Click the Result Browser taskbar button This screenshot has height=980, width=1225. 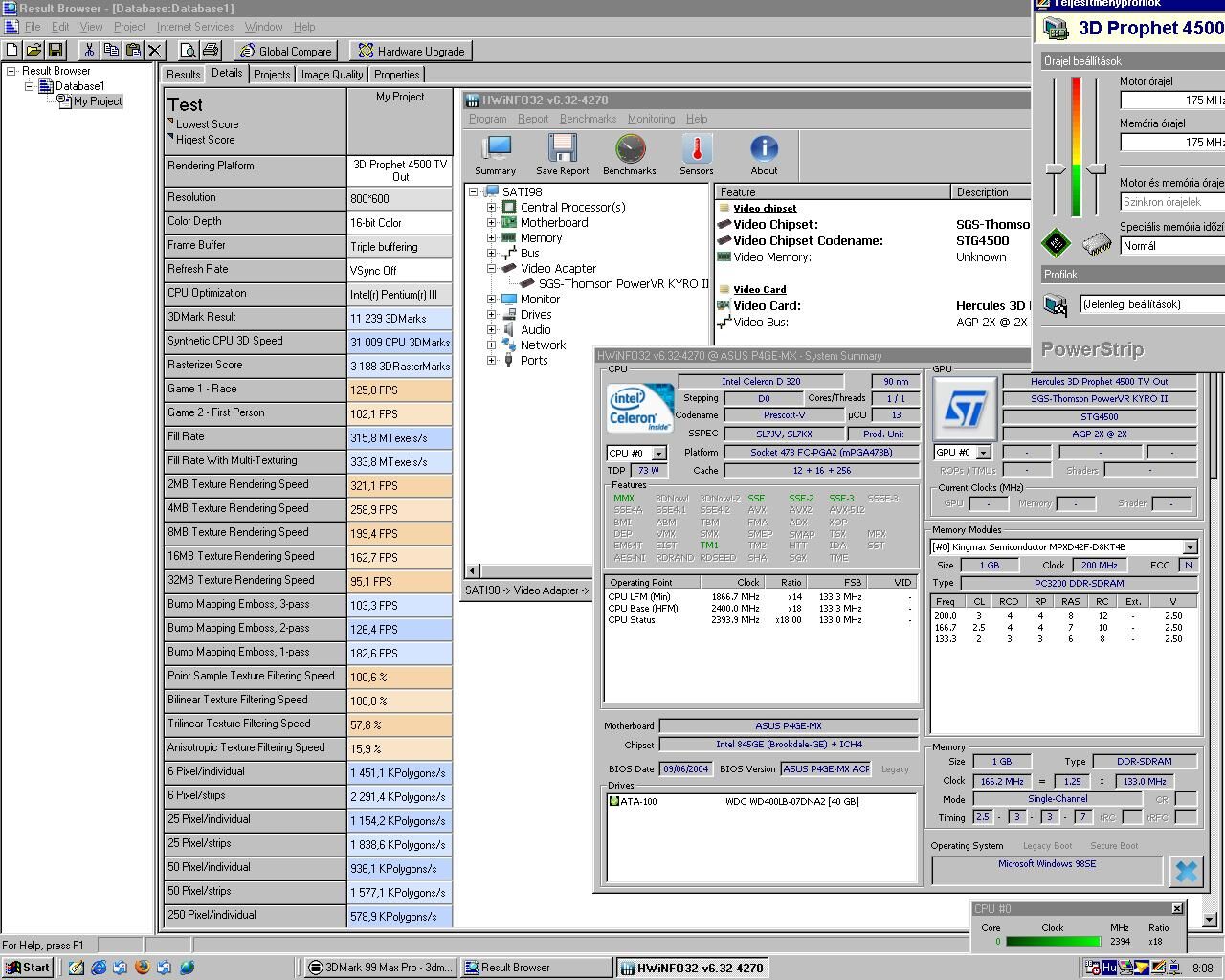click(x=536, y=968)
